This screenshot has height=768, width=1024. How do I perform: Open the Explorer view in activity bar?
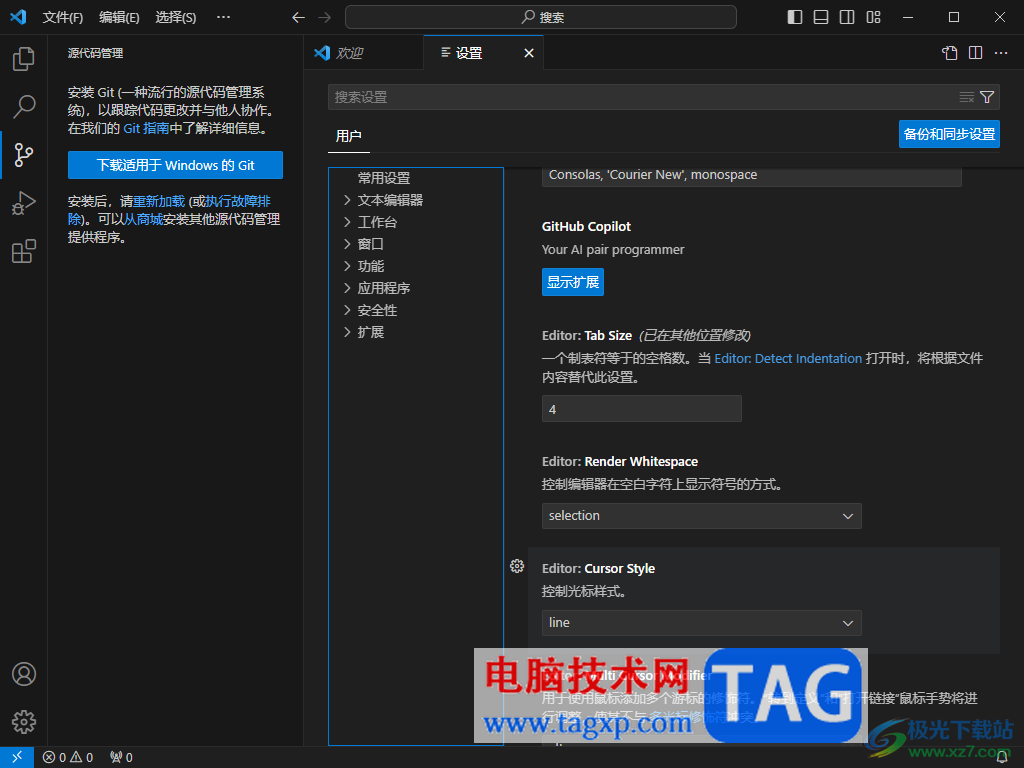(24, 59)
